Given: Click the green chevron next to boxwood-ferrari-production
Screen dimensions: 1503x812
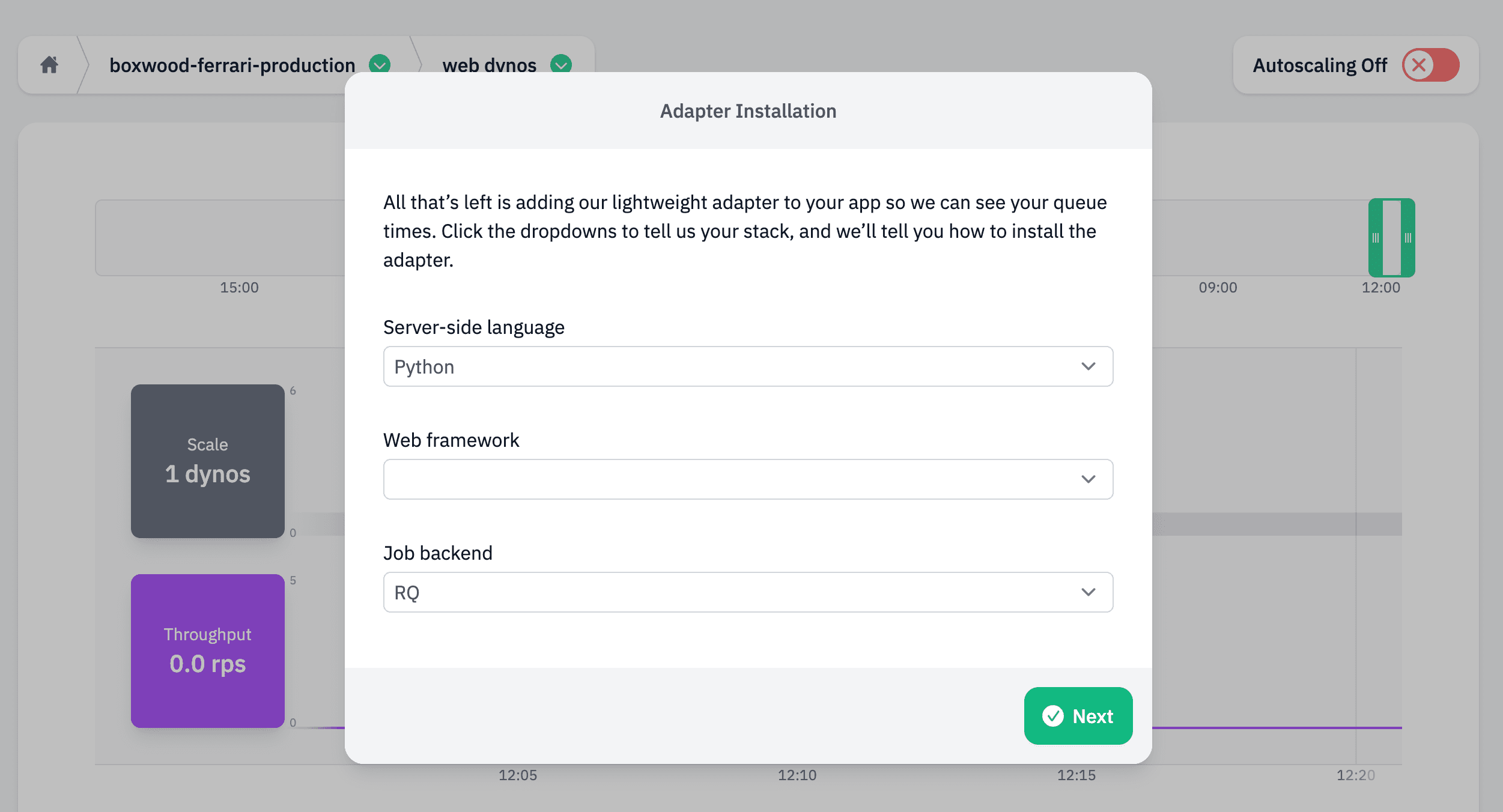Looking at the screenshot, I should pyautogui.click(x=380, y=63).
